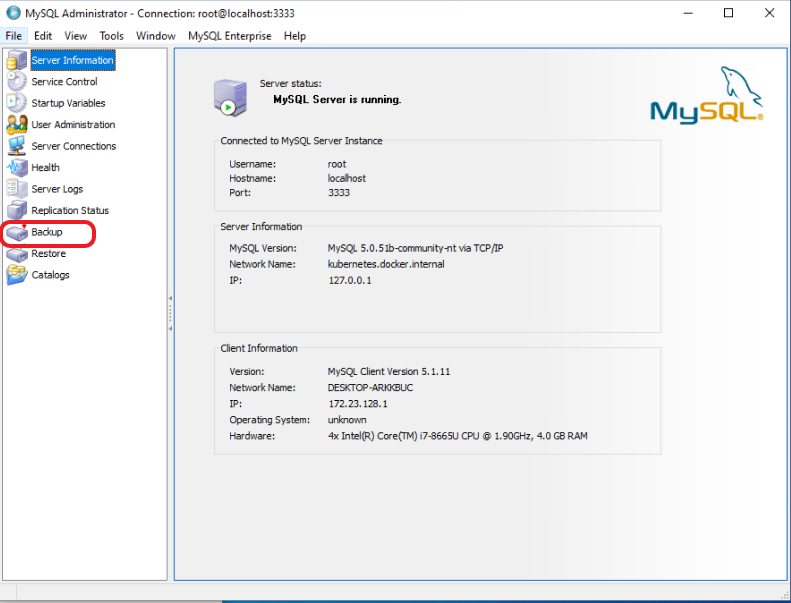The height and width of the screenshot is (603, 791).
Task: Open the File menu
Action: coord(13,36)
